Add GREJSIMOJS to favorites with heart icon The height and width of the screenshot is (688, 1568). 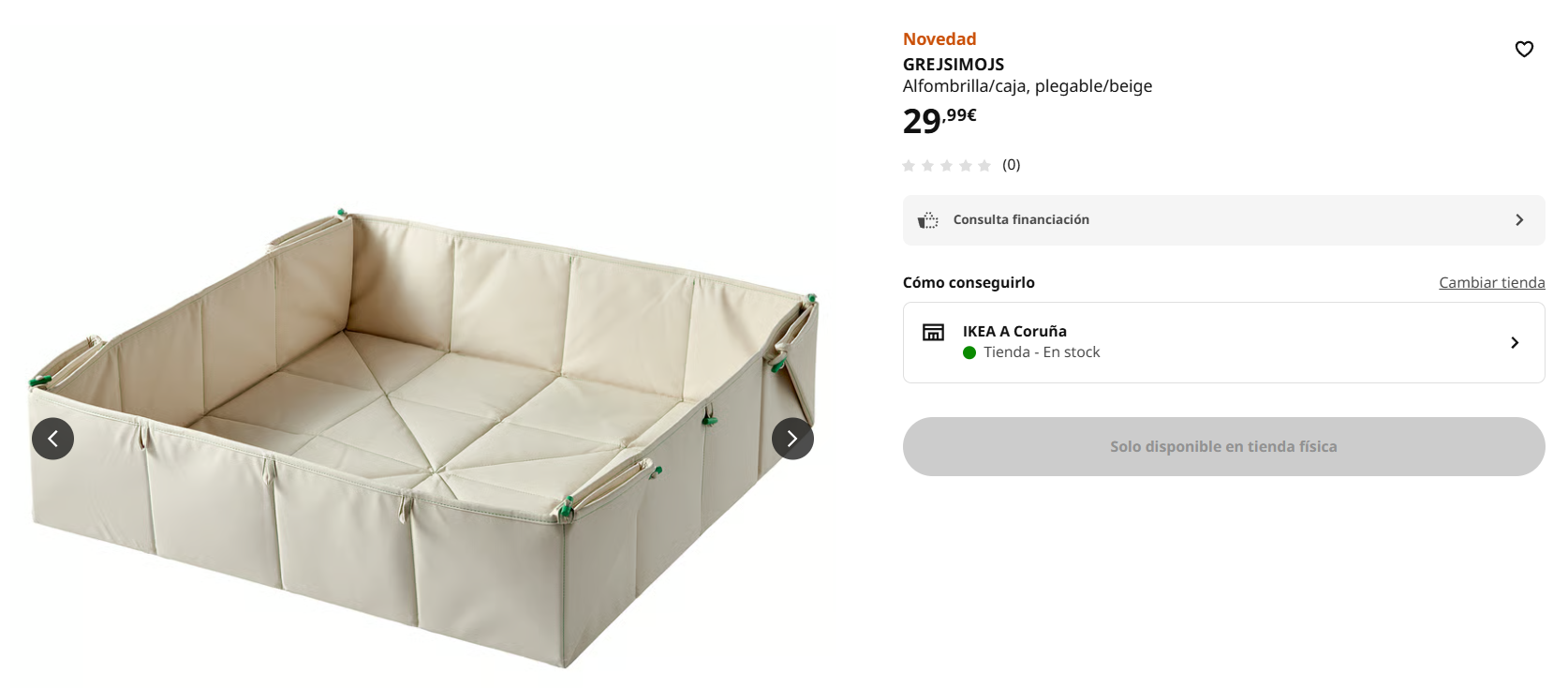pos(1524,49)
